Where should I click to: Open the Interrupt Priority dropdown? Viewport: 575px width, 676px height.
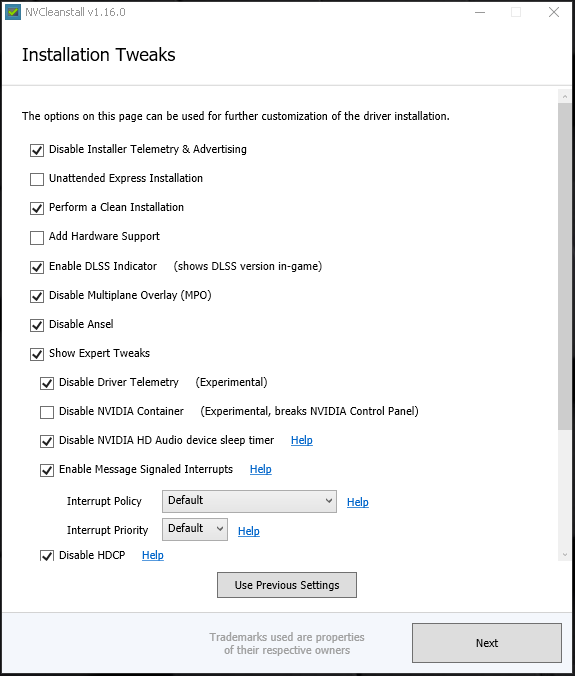coord(195,529)
